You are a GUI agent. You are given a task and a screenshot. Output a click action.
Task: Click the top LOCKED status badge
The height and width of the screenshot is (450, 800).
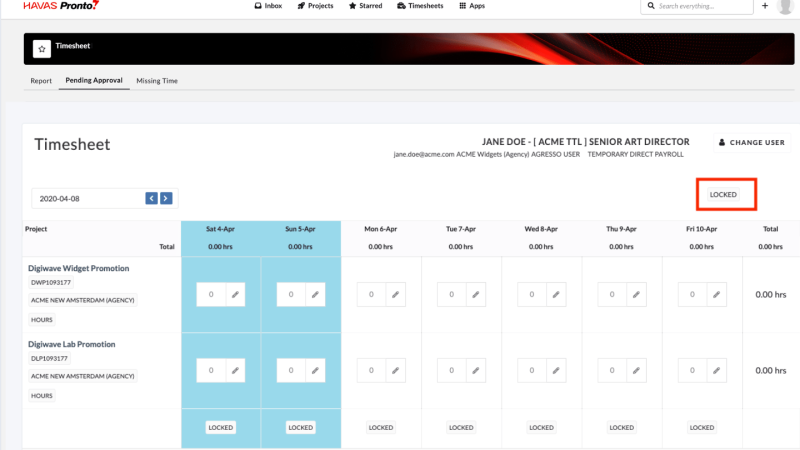pos(723,194)
